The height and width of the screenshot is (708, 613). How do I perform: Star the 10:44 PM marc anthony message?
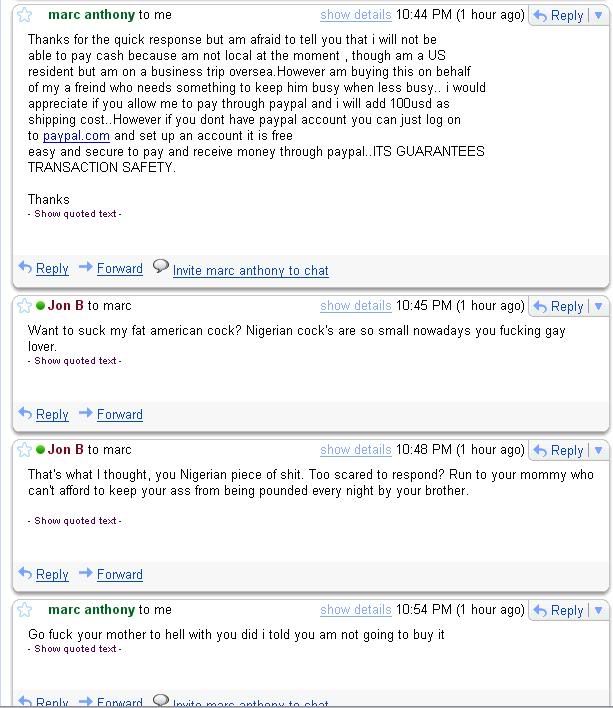click(24, 15)
